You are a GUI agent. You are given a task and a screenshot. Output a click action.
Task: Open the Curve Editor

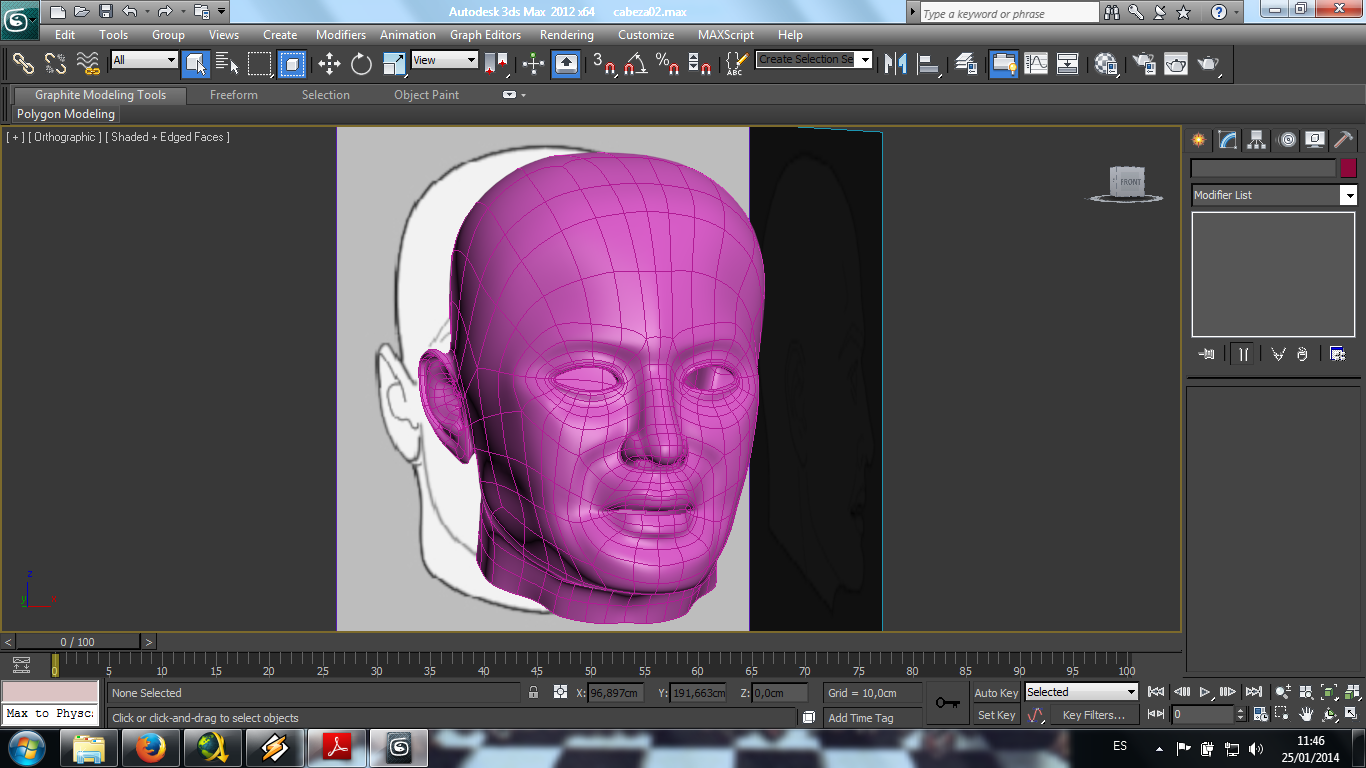[x=1036, y=64]
